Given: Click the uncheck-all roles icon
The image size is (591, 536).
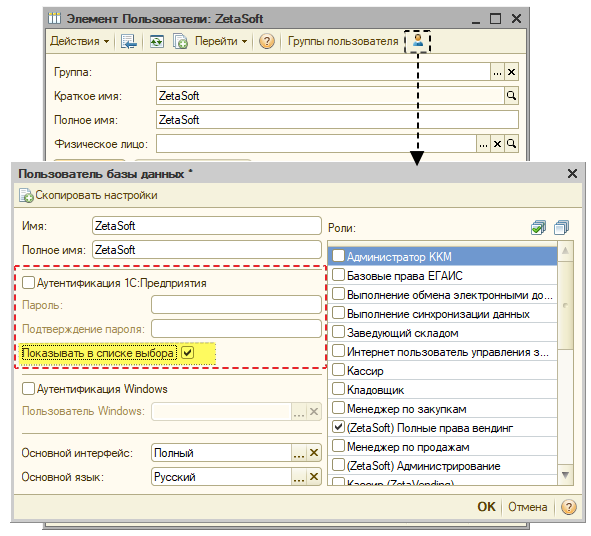Looking at the screenshot, I should tap(562, 227).
